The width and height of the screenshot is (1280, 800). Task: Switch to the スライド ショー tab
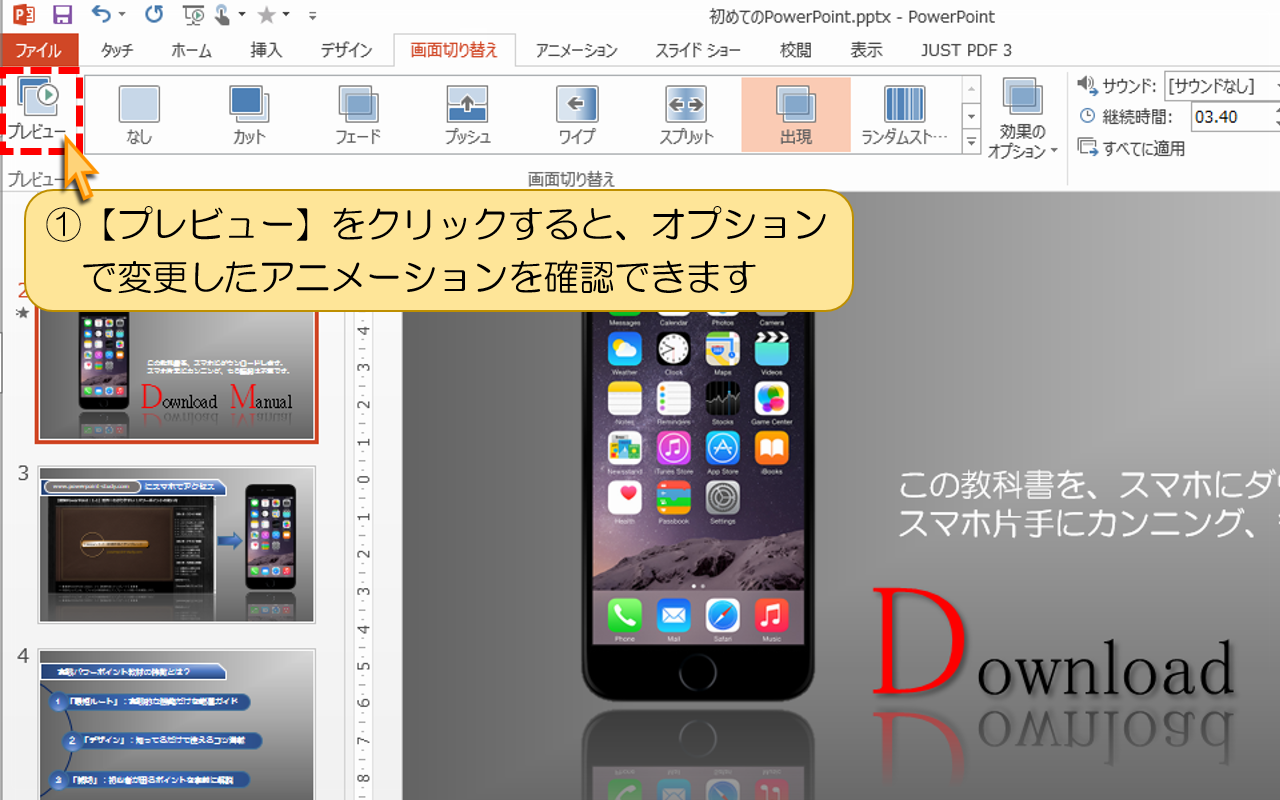(x=698, y=50)
